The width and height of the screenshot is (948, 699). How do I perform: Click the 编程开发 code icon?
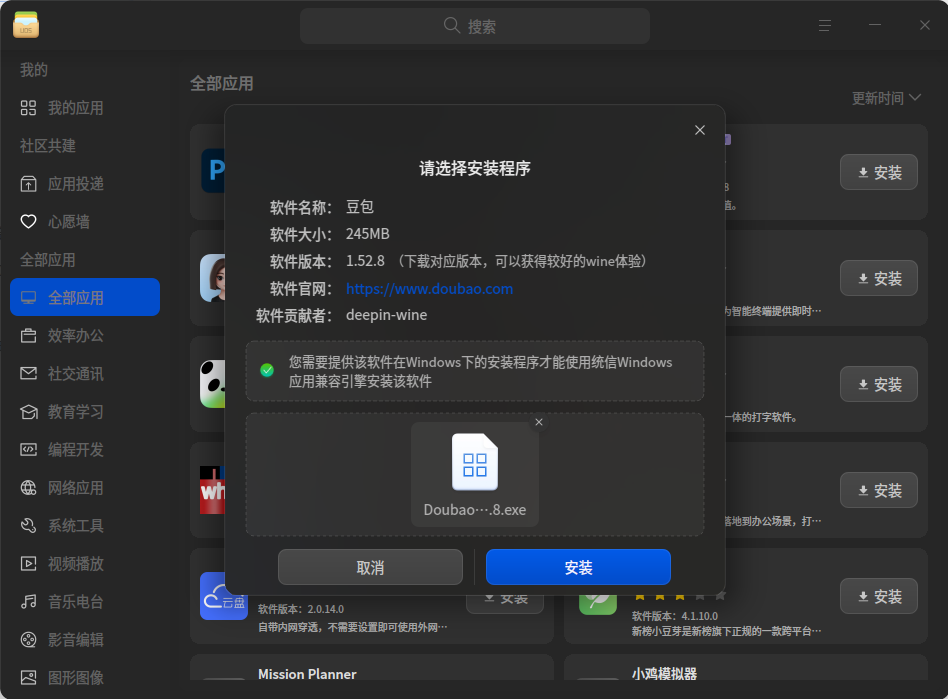[28, 450]
